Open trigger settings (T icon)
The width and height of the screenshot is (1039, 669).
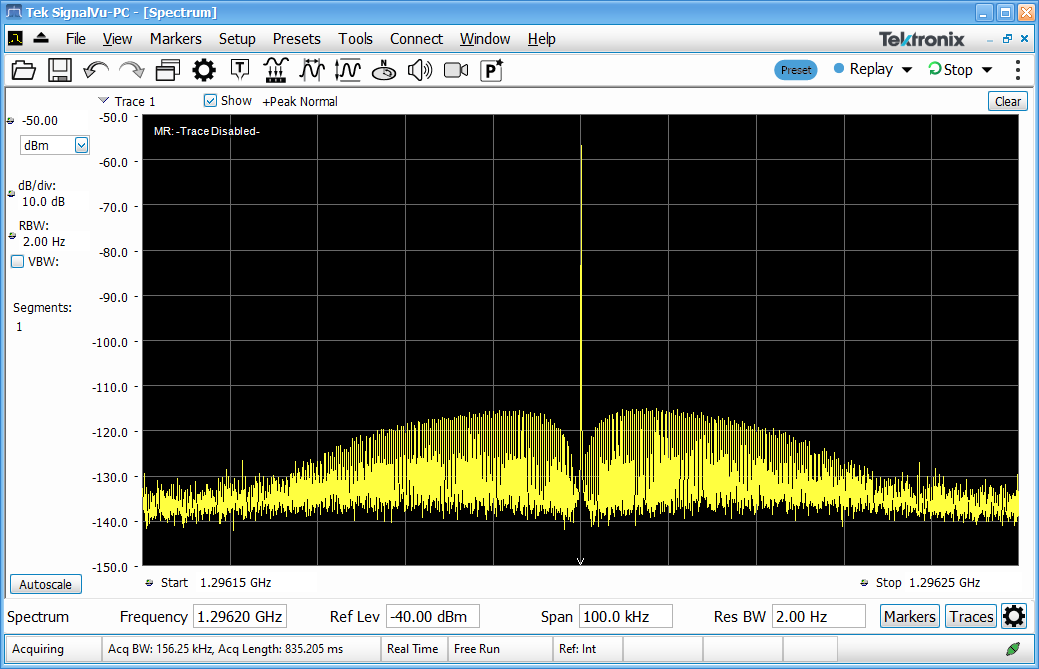[x=240, y=70]
